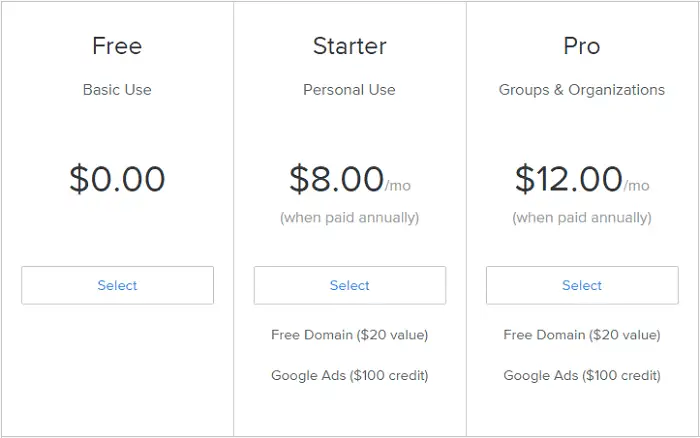
Task: Click Pro's (when paid annually) note
Action: [x=582, y=218]
